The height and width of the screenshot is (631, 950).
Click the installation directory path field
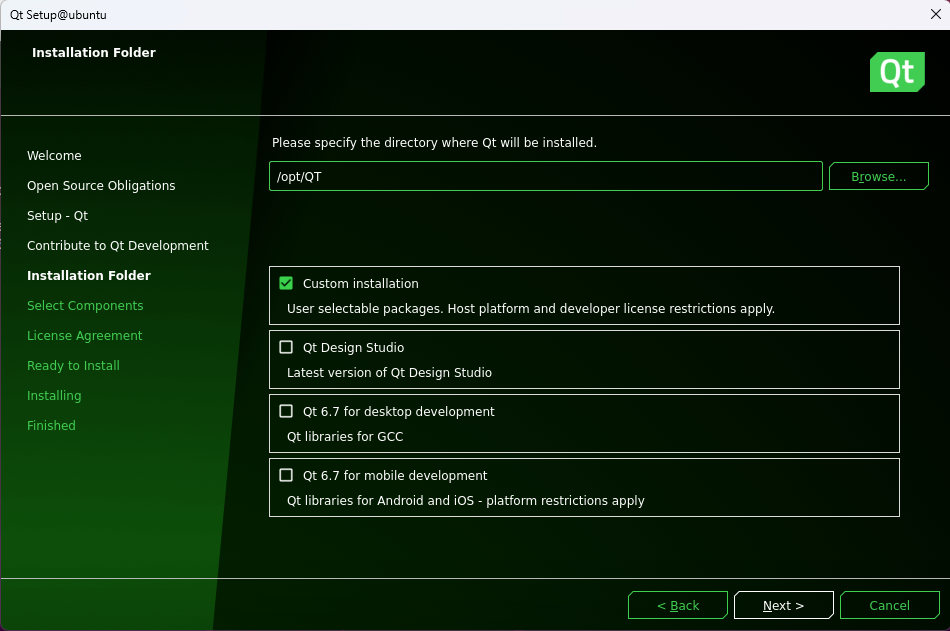tap(545, 177)
